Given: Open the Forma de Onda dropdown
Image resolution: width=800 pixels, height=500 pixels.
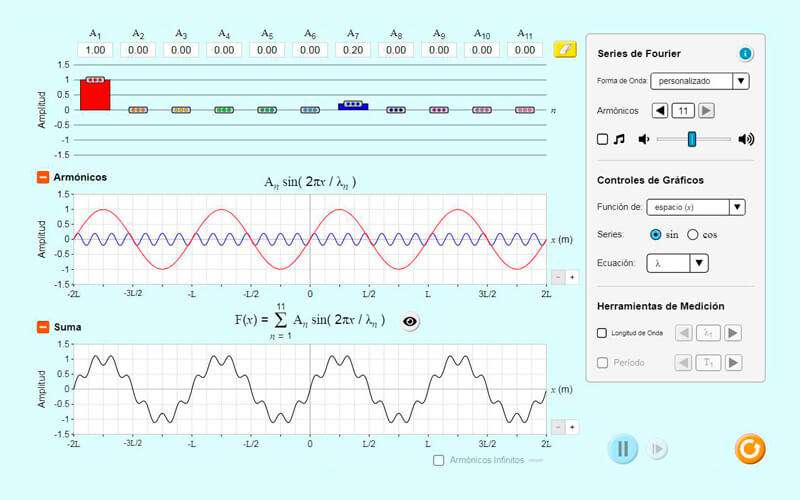Looking at the screenshot, I should [699, 81].
